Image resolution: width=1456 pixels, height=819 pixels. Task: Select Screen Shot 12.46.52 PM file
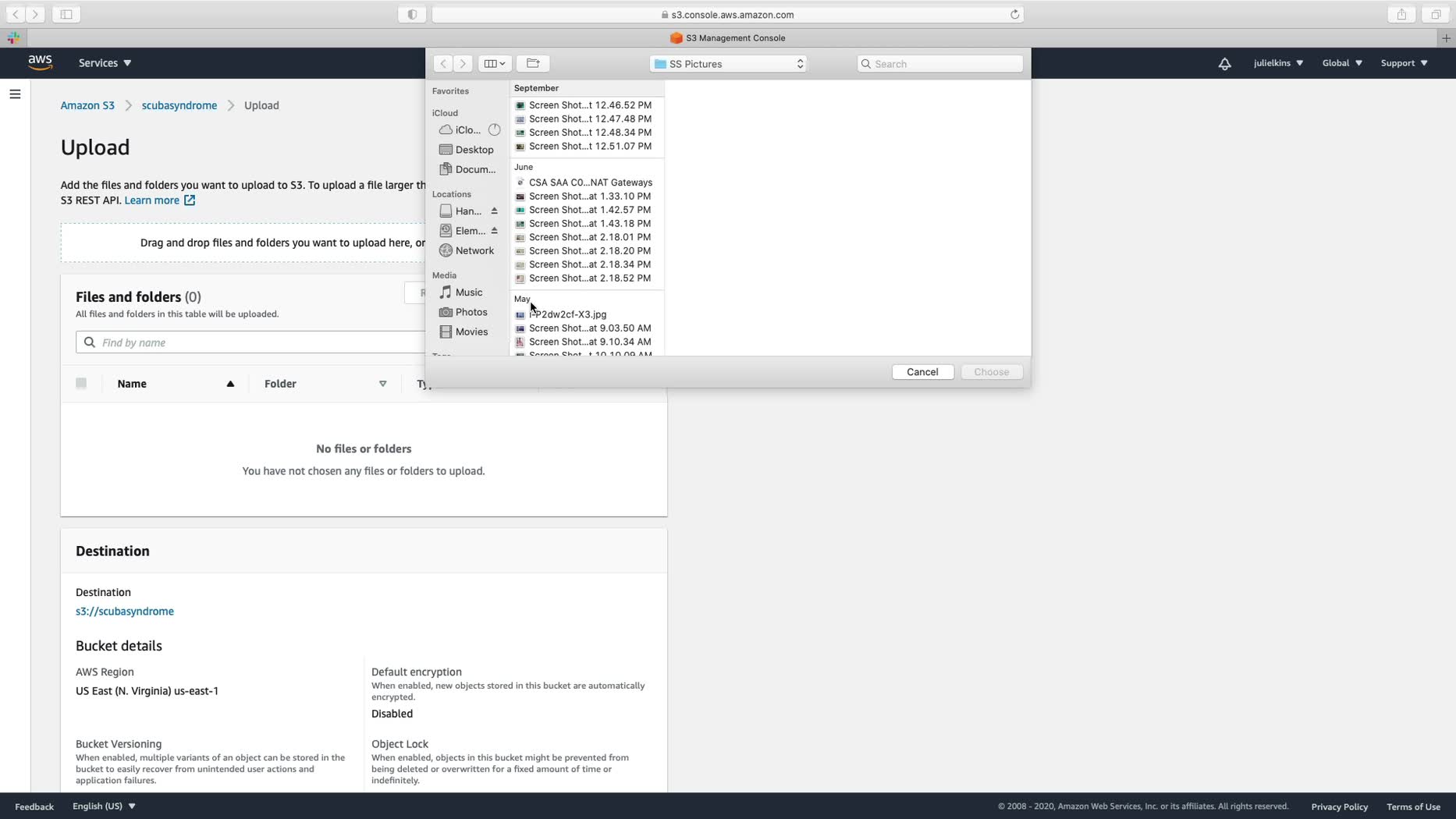tap(586, 105)
